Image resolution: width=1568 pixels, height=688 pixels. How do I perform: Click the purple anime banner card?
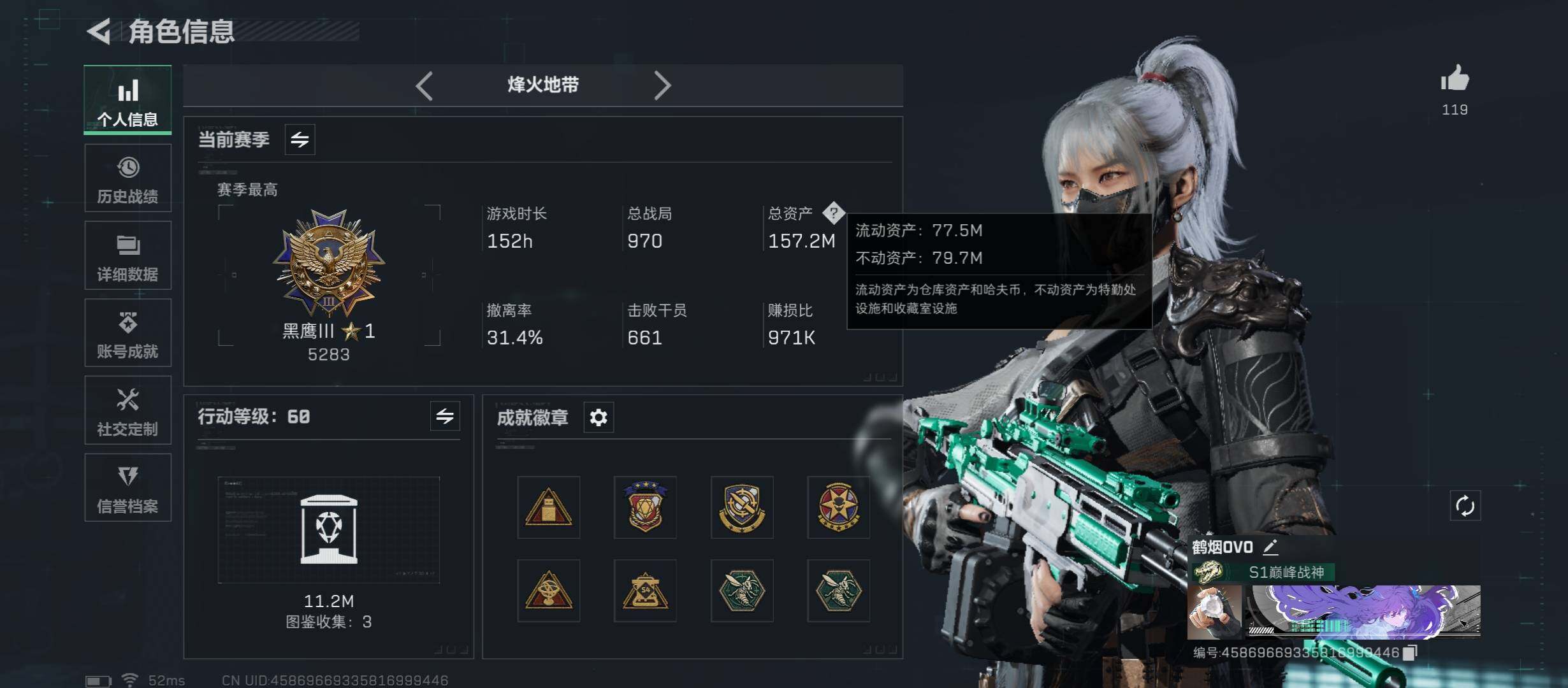[1363, 612]
